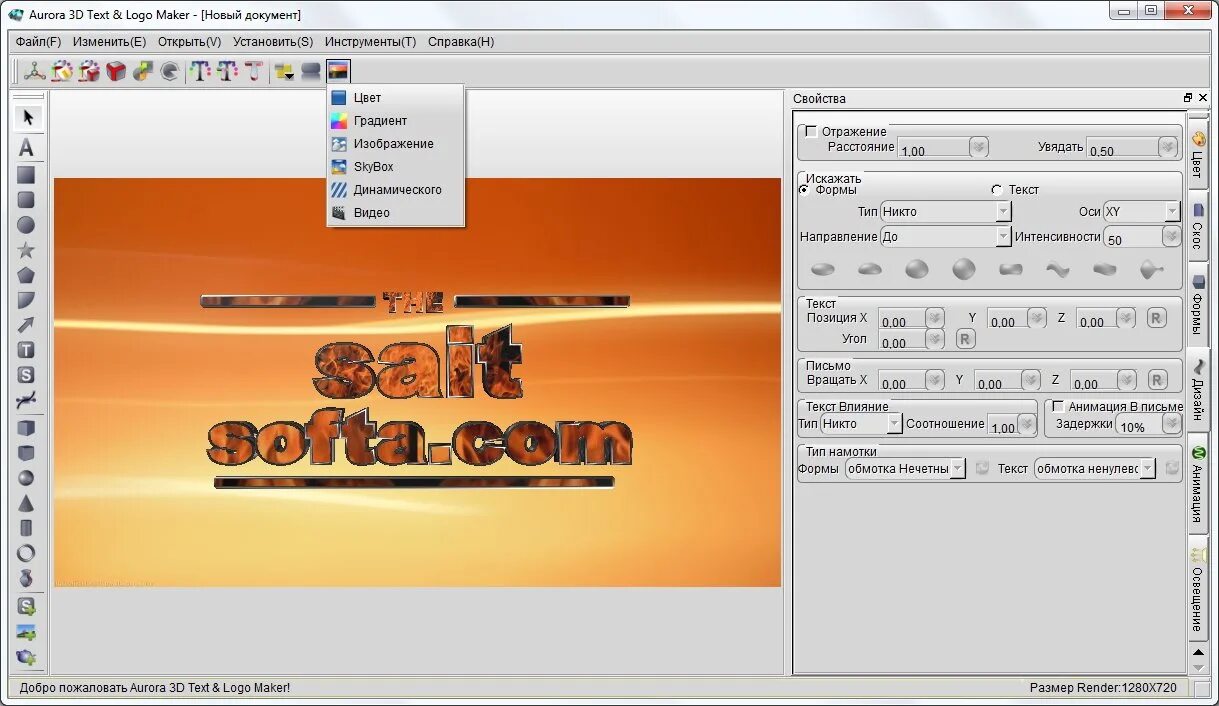Switch to the Освещение side tab
Screen dimensions: 1219x706
[1198, 590]
